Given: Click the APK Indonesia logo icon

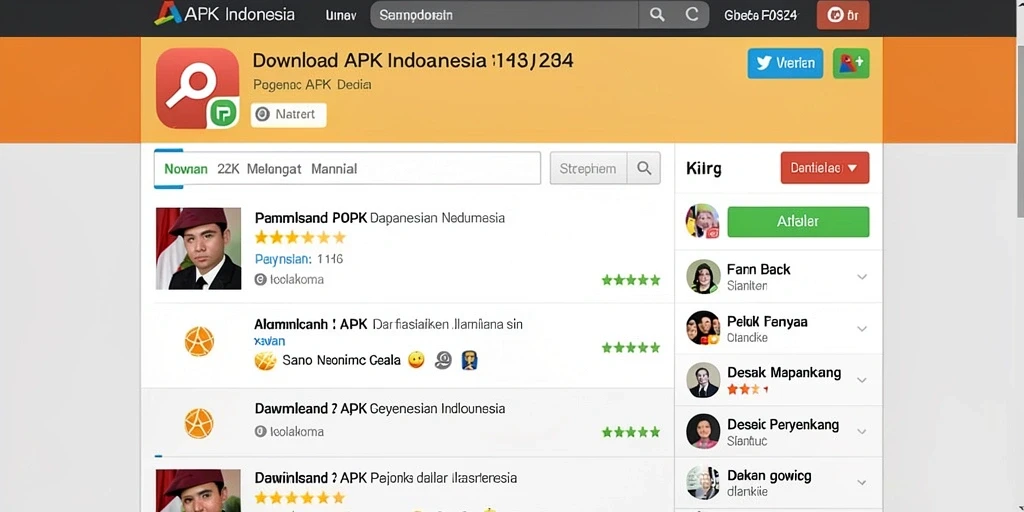Looking at the screenshot, I should 167,14.
